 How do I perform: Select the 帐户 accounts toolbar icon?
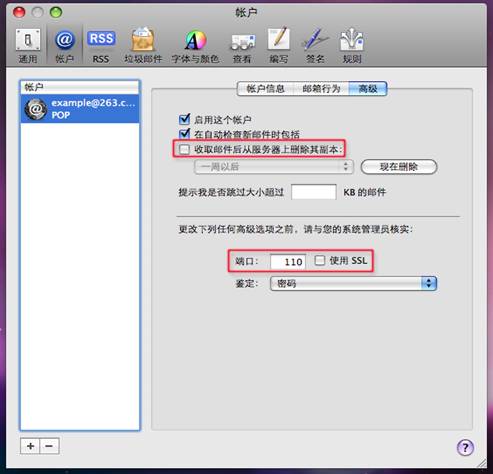[64, 45]
